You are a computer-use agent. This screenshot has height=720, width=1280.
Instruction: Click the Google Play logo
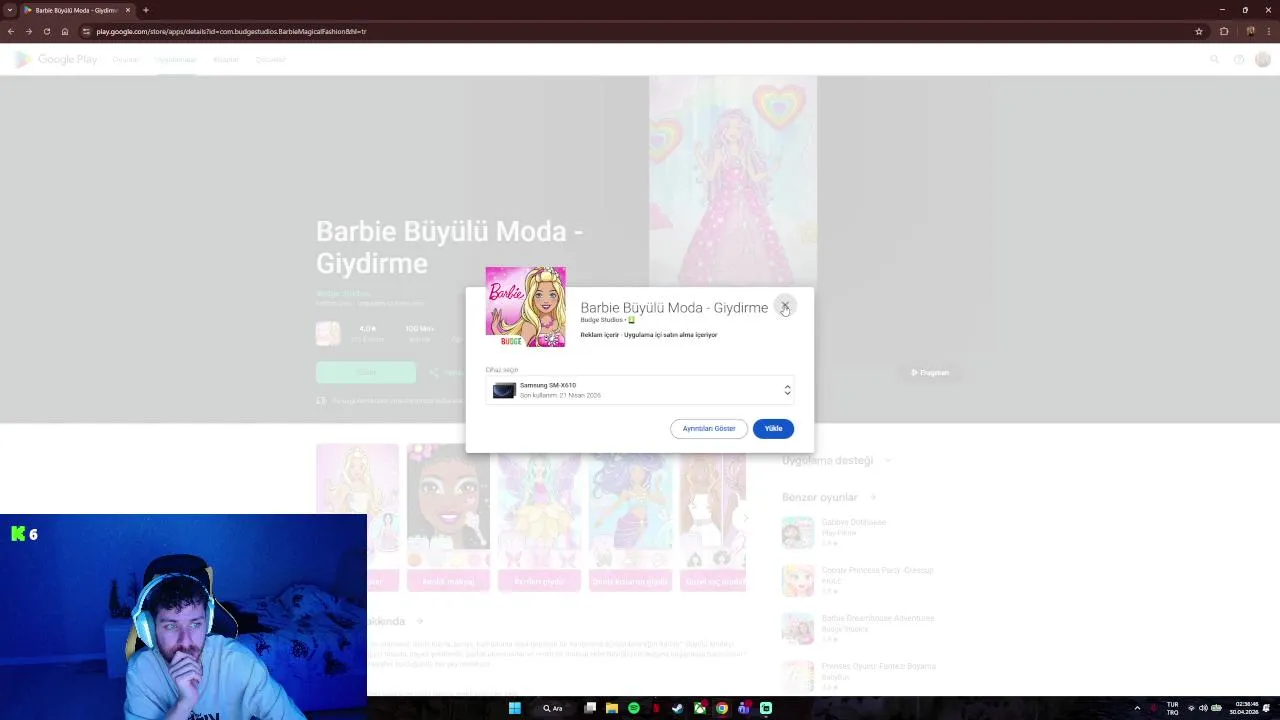[55, 60]
